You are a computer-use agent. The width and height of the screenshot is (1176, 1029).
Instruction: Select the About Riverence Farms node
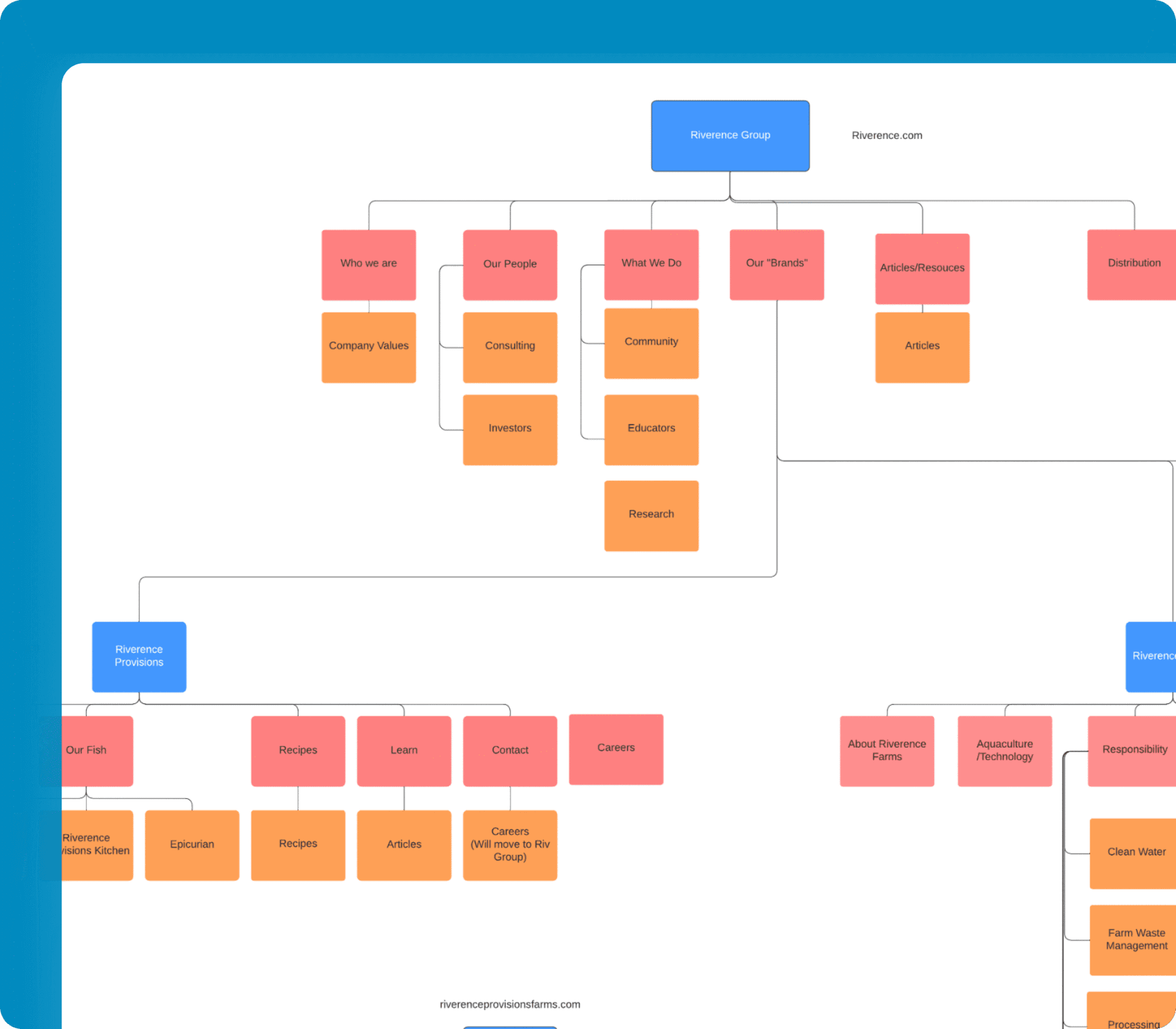pyautogui.click(x=887, y=751)
